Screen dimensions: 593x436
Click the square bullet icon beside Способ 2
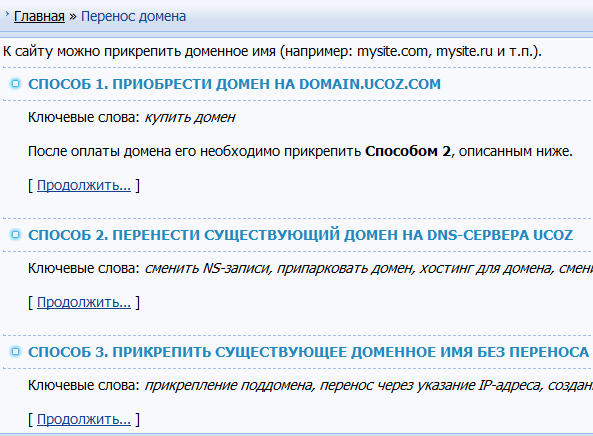[16, 235]
